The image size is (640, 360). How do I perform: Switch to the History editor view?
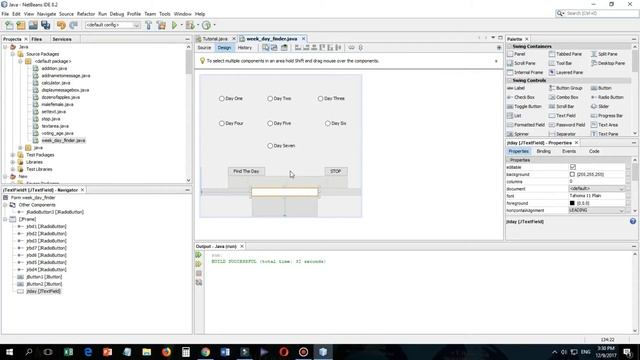[x=245, y=48]
